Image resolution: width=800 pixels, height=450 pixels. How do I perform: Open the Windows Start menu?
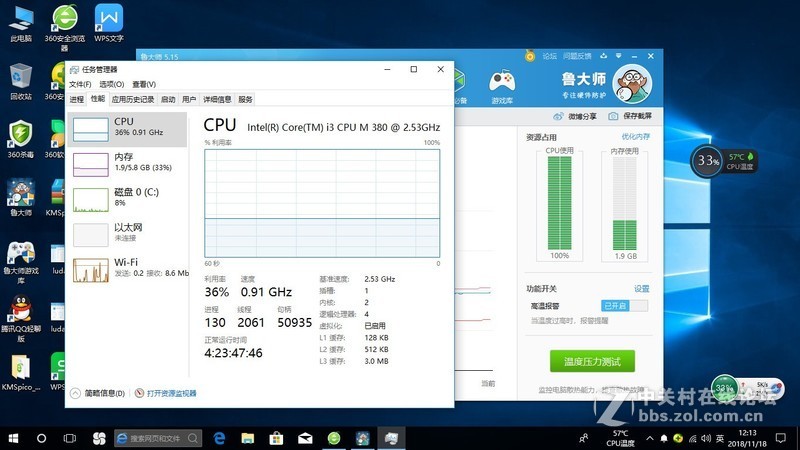[14, 438]
